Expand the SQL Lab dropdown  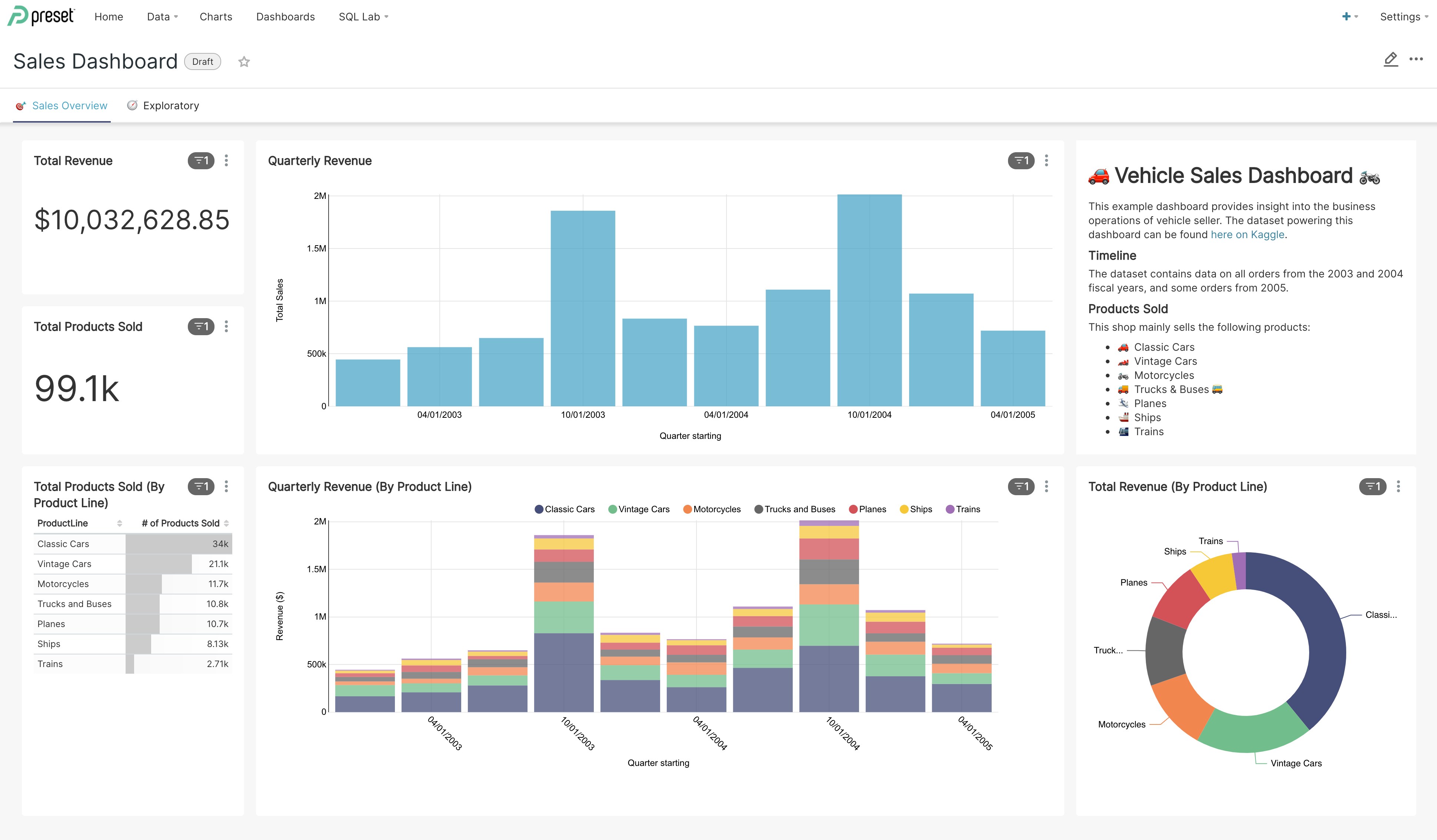(363, 17)
